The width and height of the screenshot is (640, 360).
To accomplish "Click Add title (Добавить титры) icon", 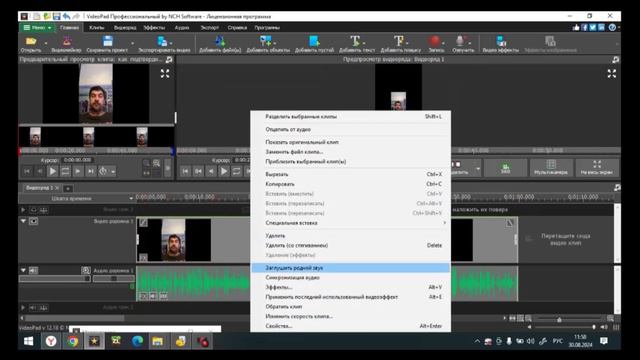I will pos(398,41).
